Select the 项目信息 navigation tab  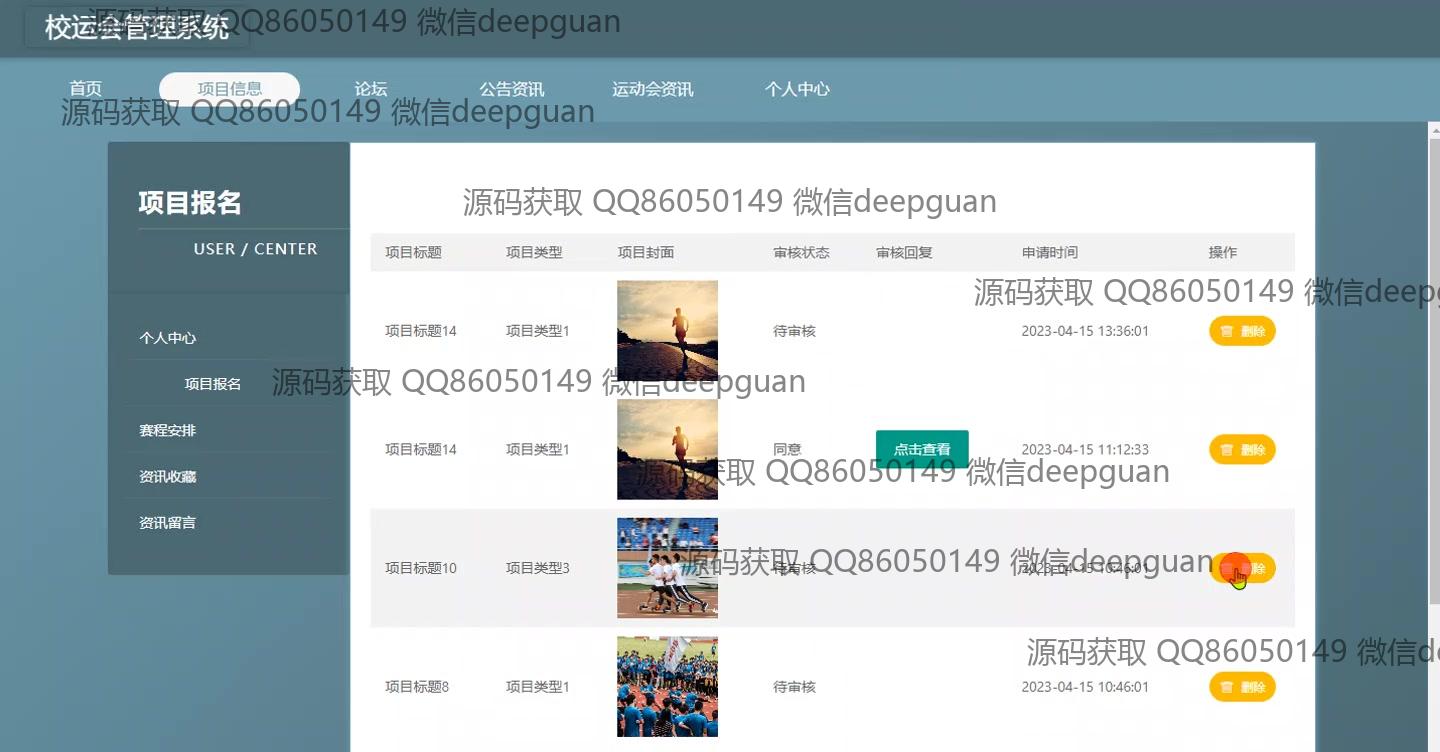click(229, 89)
